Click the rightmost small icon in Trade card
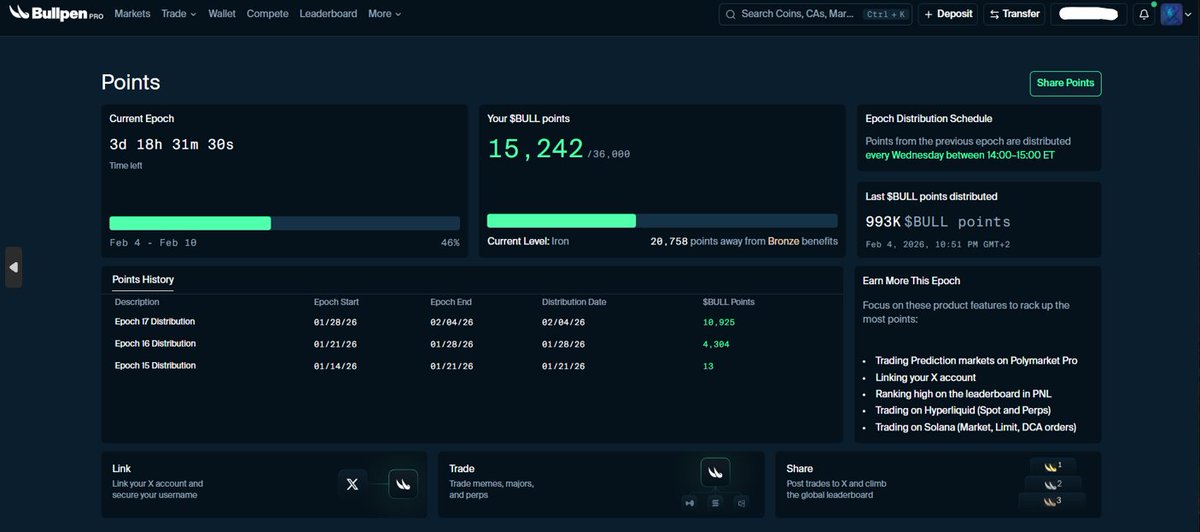 740,502
